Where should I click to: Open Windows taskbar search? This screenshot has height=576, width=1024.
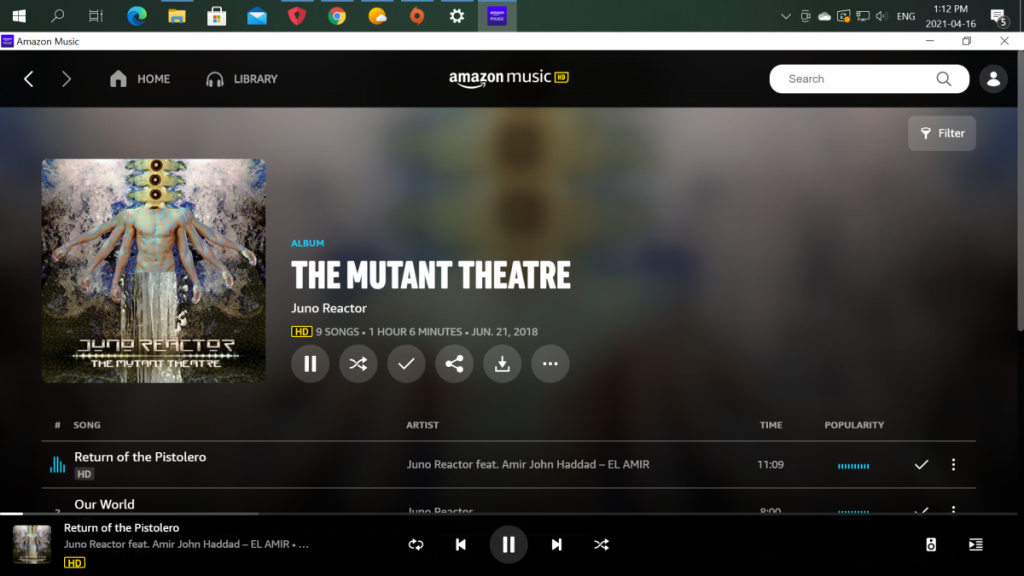(57, 16)
